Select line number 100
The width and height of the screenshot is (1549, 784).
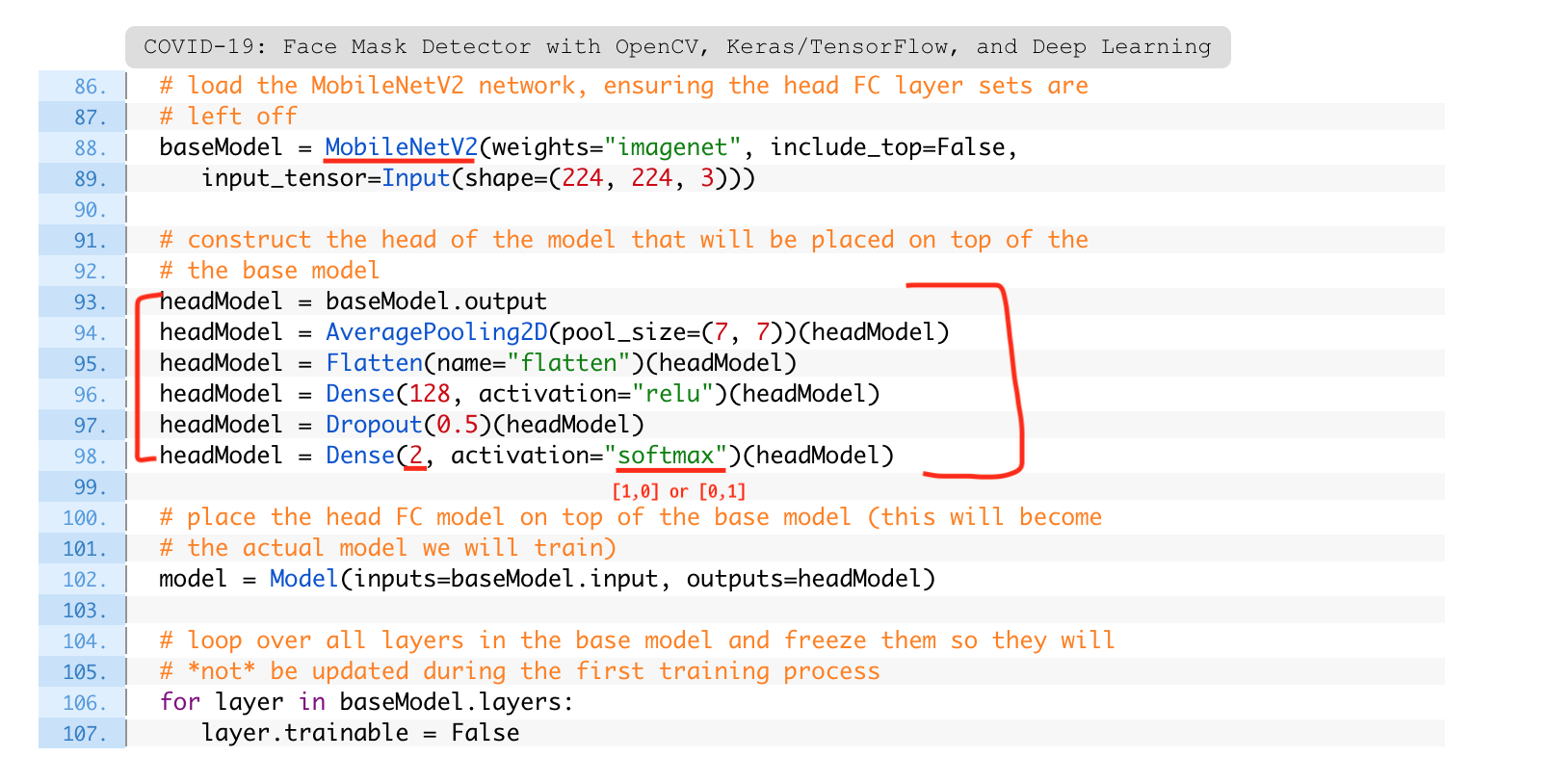point(85,518)
